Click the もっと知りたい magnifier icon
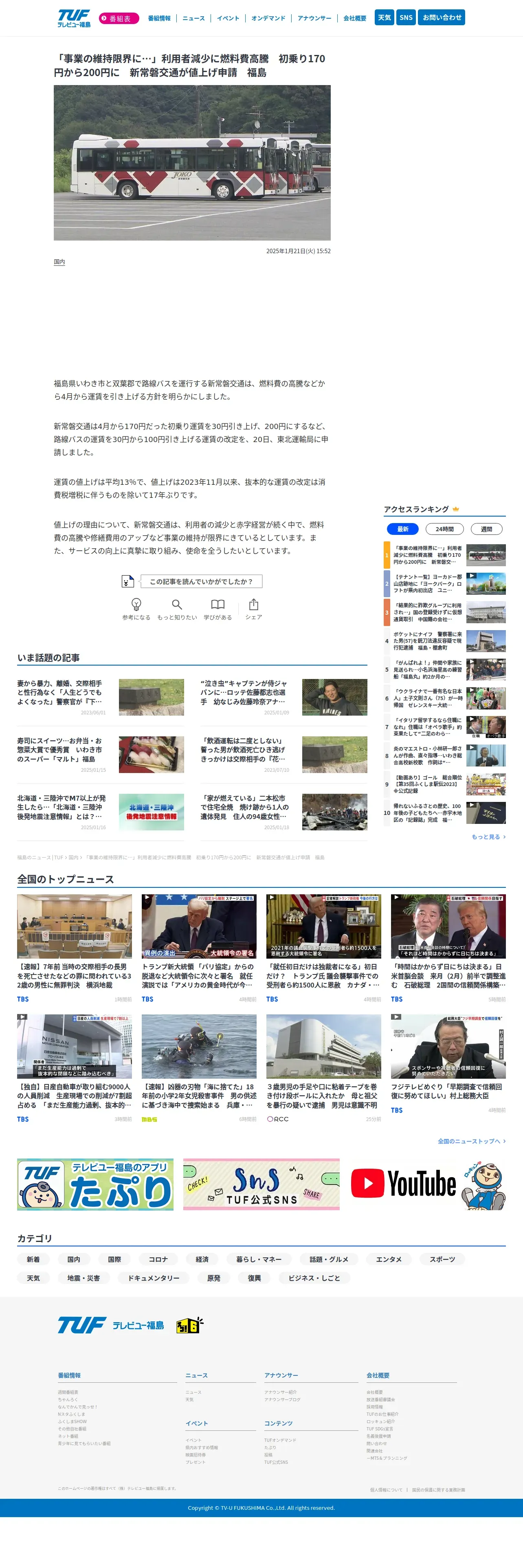Image resolution: width=523 pixels, height=1568 pixels. click(176, 604)
